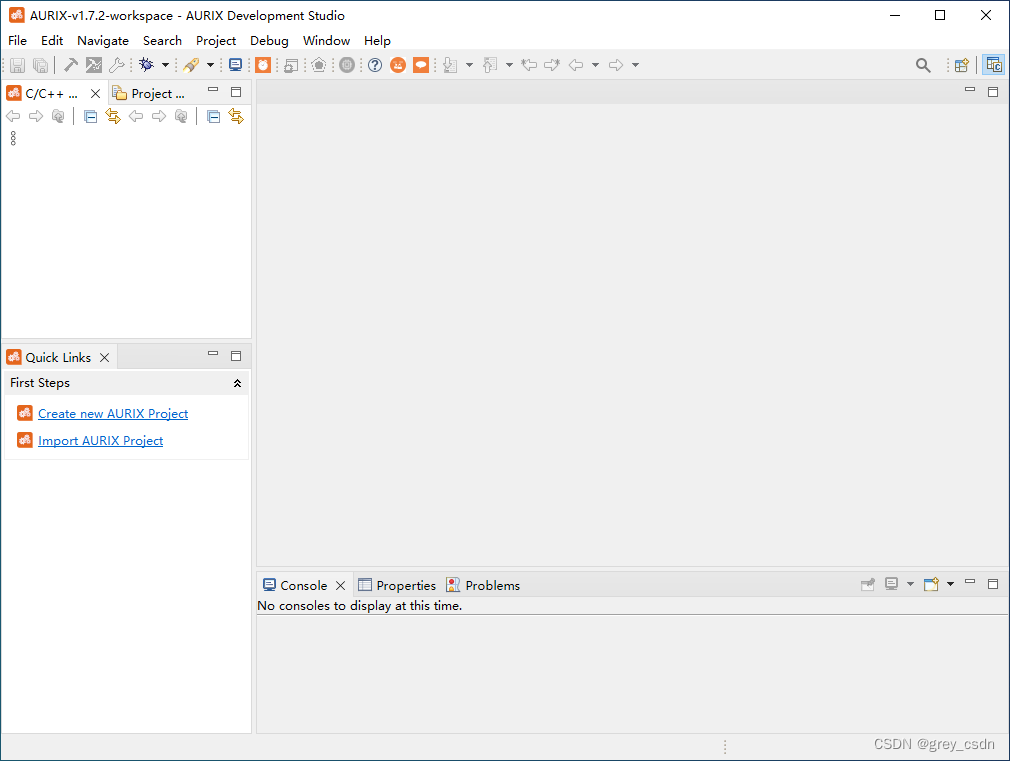Click the Save toolbar icon
Screen dimensions: 1010x761
(17, 64)
